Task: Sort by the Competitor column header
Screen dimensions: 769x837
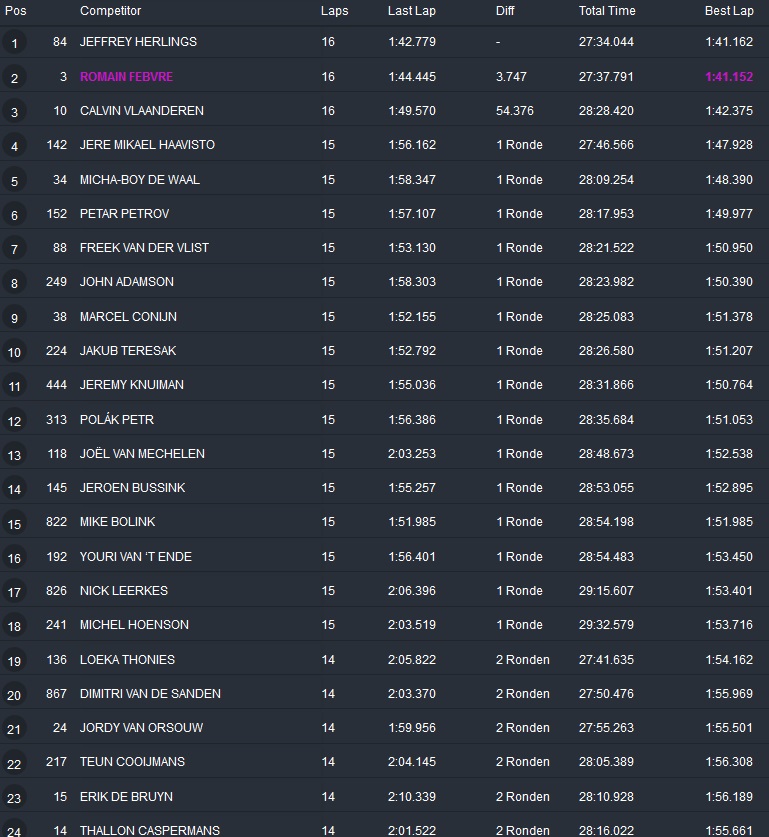Action: pos(110,11)
